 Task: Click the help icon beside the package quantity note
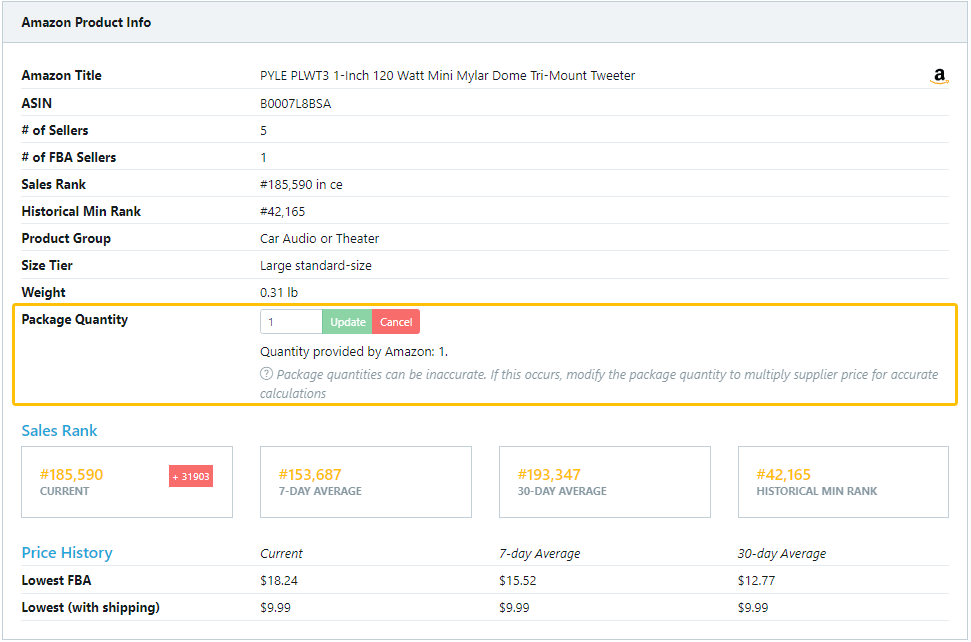point(266,373)
